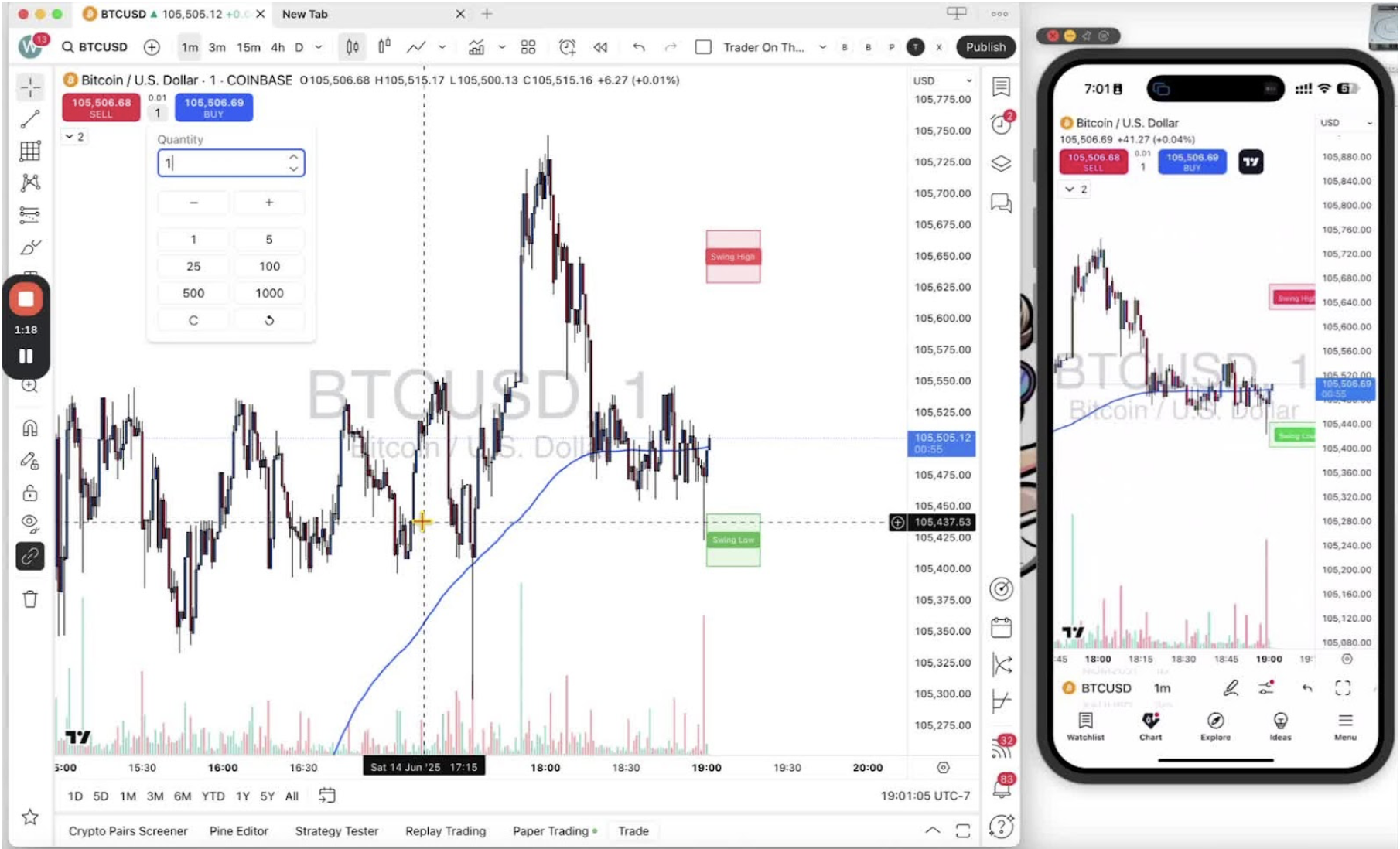Image resolution: width=1400 pixels, height=849 pixels.
Task: Open the candlestick chart type selector
Action: pyautogui.click(x=352, y=47)
